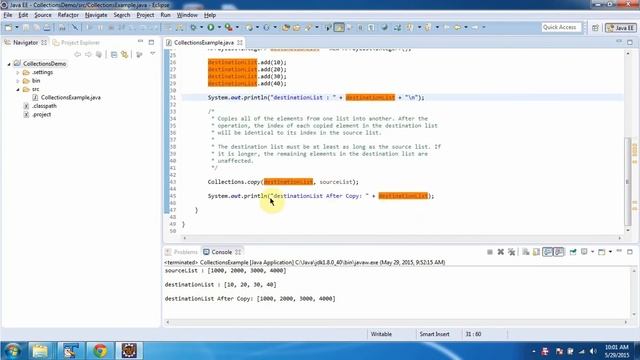Image resolution: width=640 pixels, height=360 pixels.
Task: Select the CollectionsExample.java editor tab
Action: click(204, 42)
